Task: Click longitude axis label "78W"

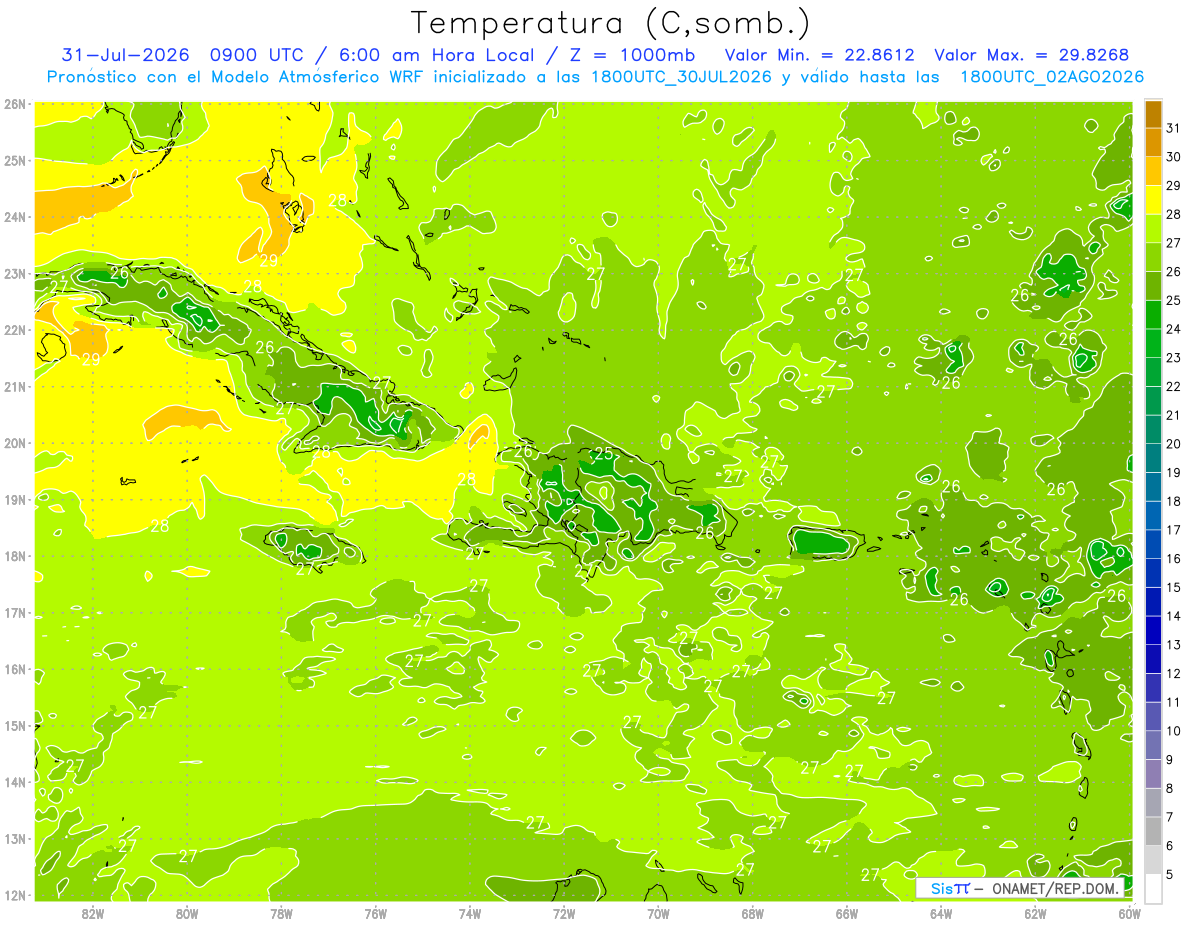Action: [281, 914]
